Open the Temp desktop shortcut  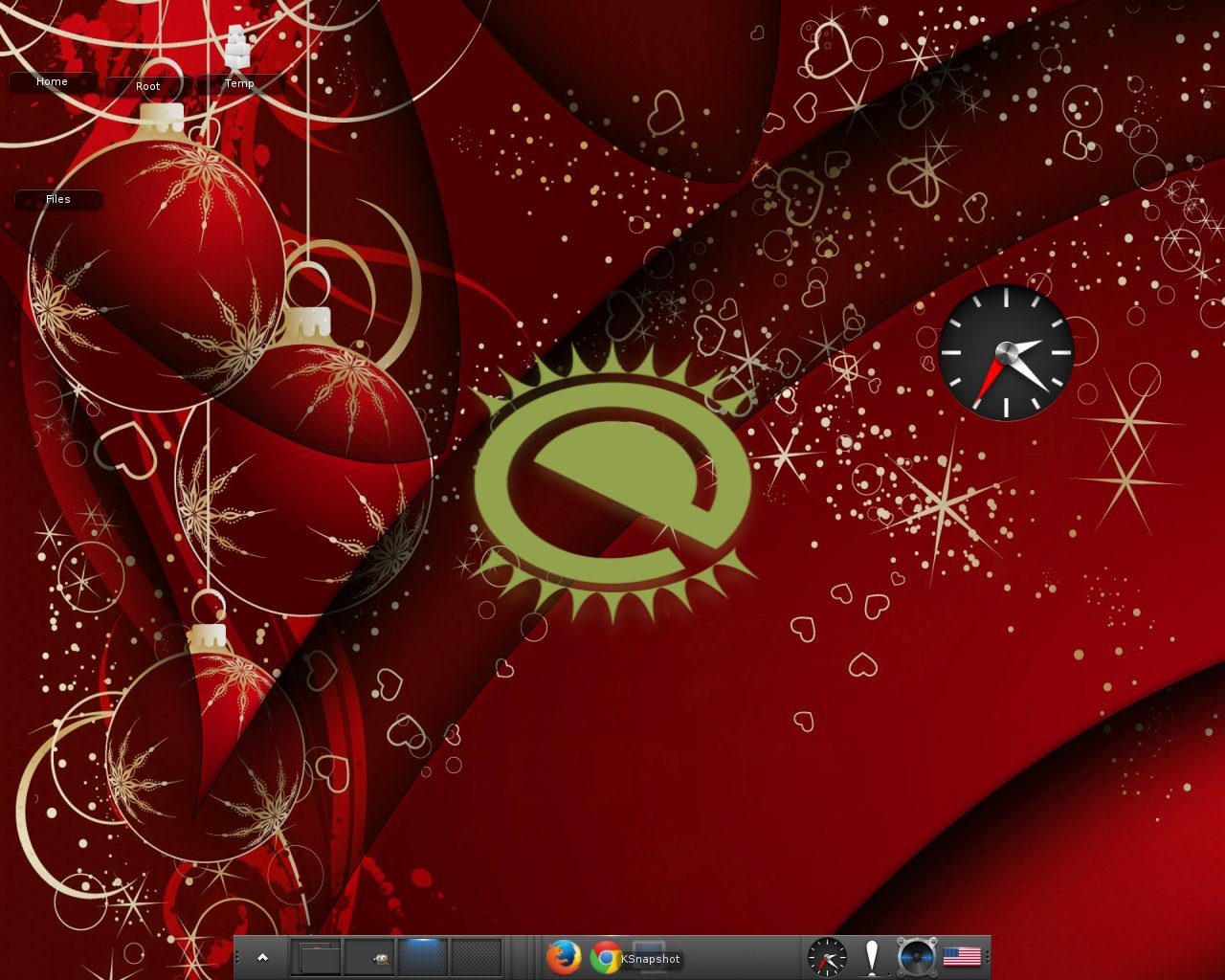(239, 83)
